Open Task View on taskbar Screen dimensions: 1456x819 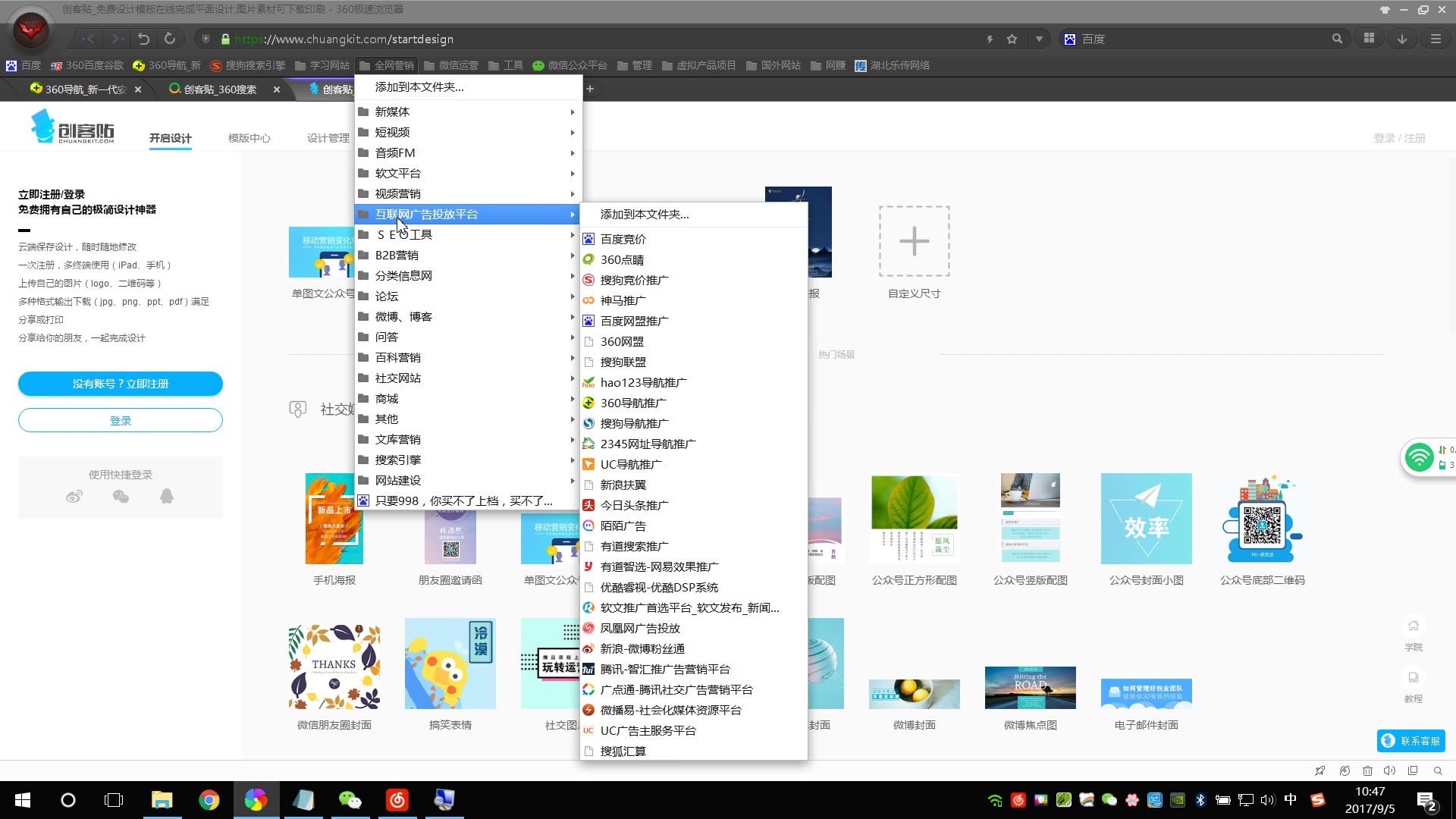click(114, 800)
